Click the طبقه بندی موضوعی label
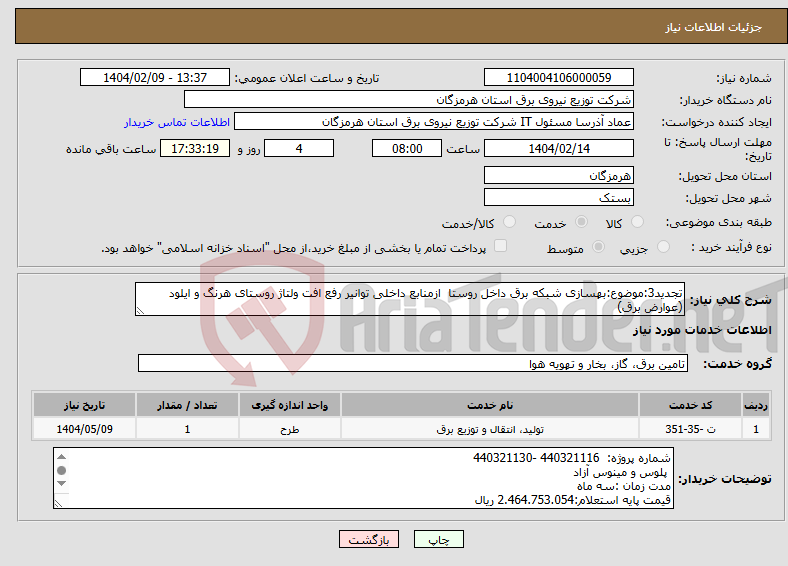 click(x=719, y=222)
